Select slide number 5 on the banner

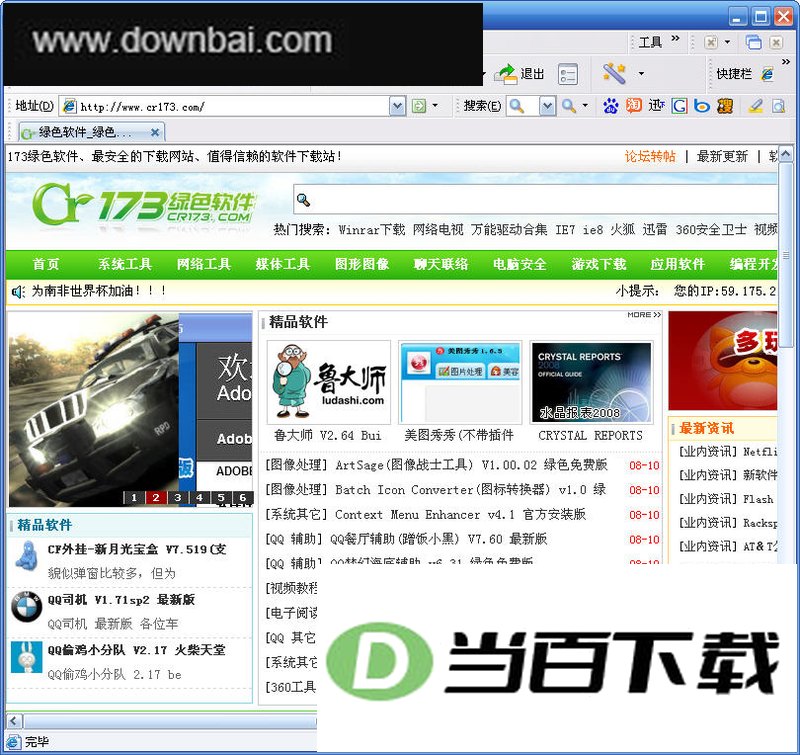(x=221, y=497)
